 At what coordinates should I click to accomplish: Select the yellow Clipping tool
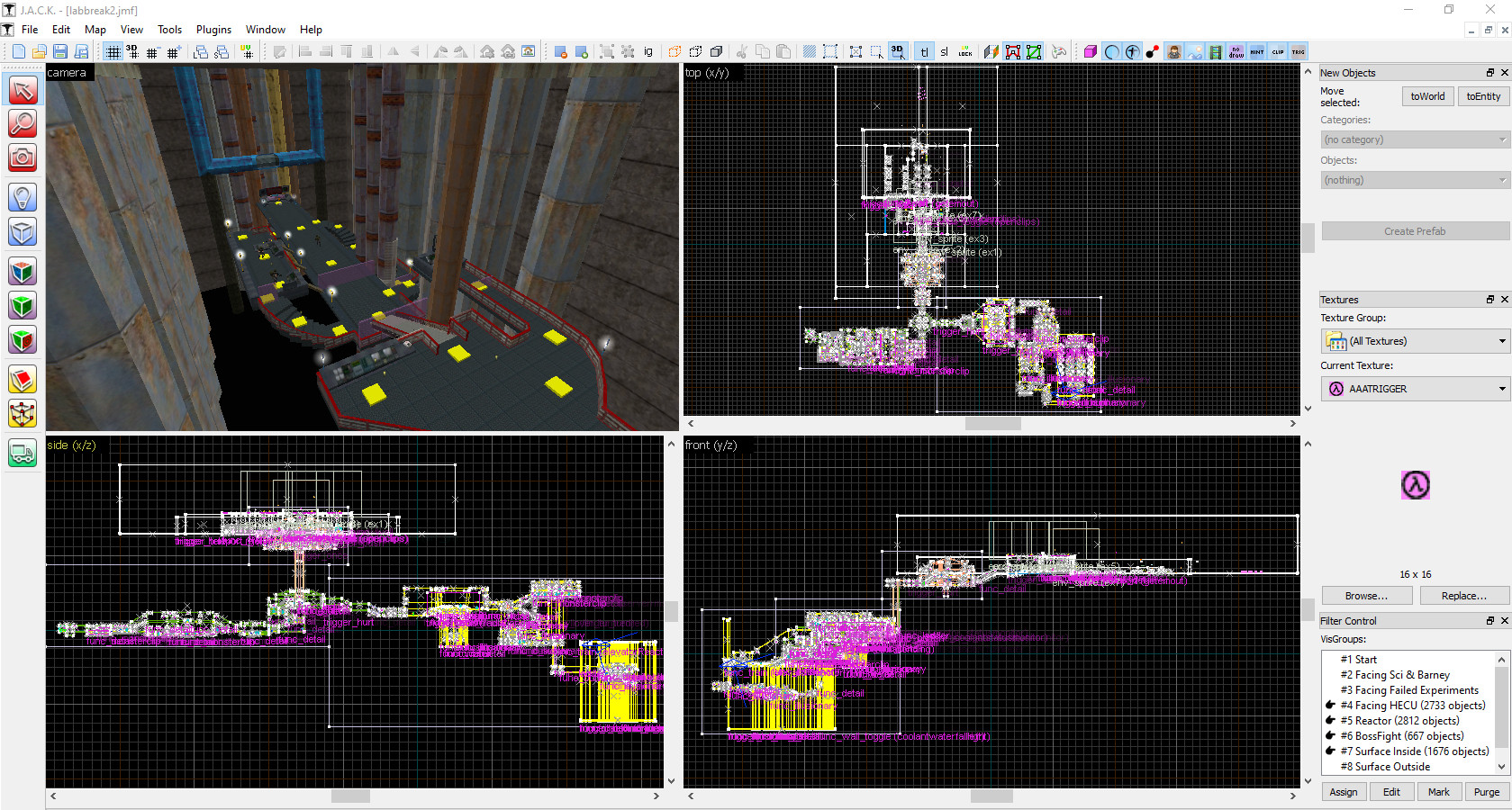pos(23,379)
